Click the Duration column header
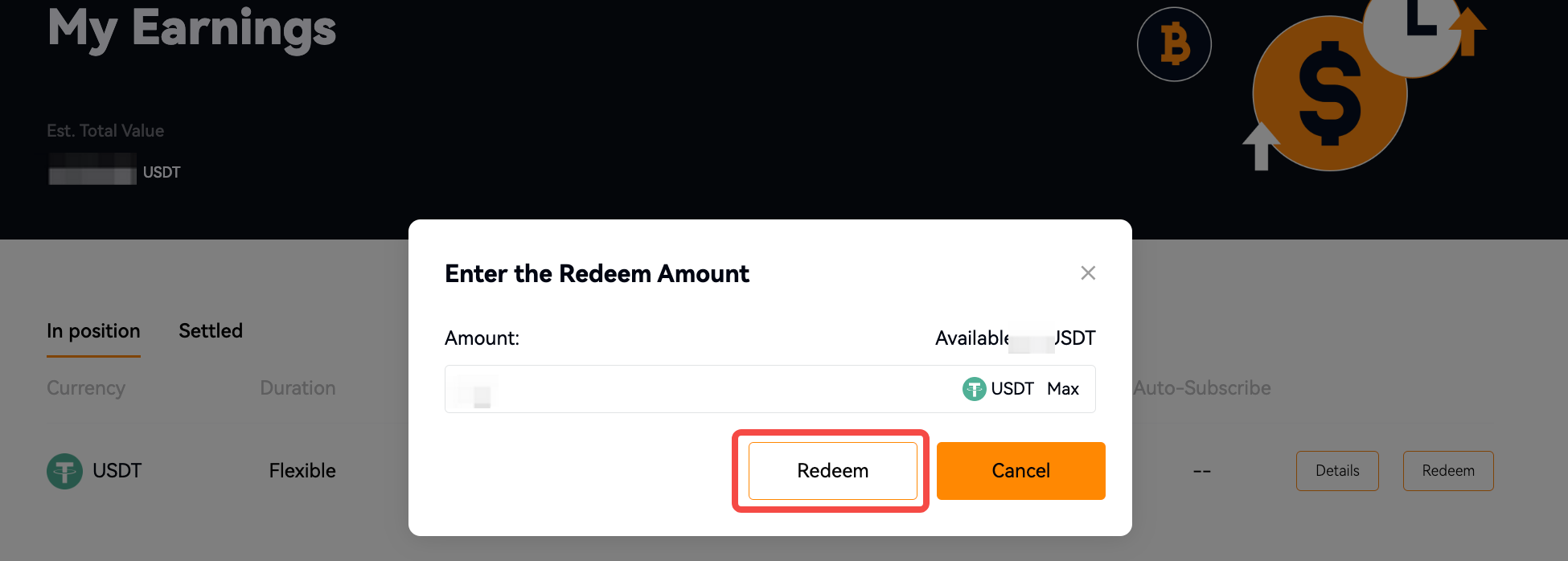Screen dimensions: 1568x561 pyautogui.click(x=298, y=388)
